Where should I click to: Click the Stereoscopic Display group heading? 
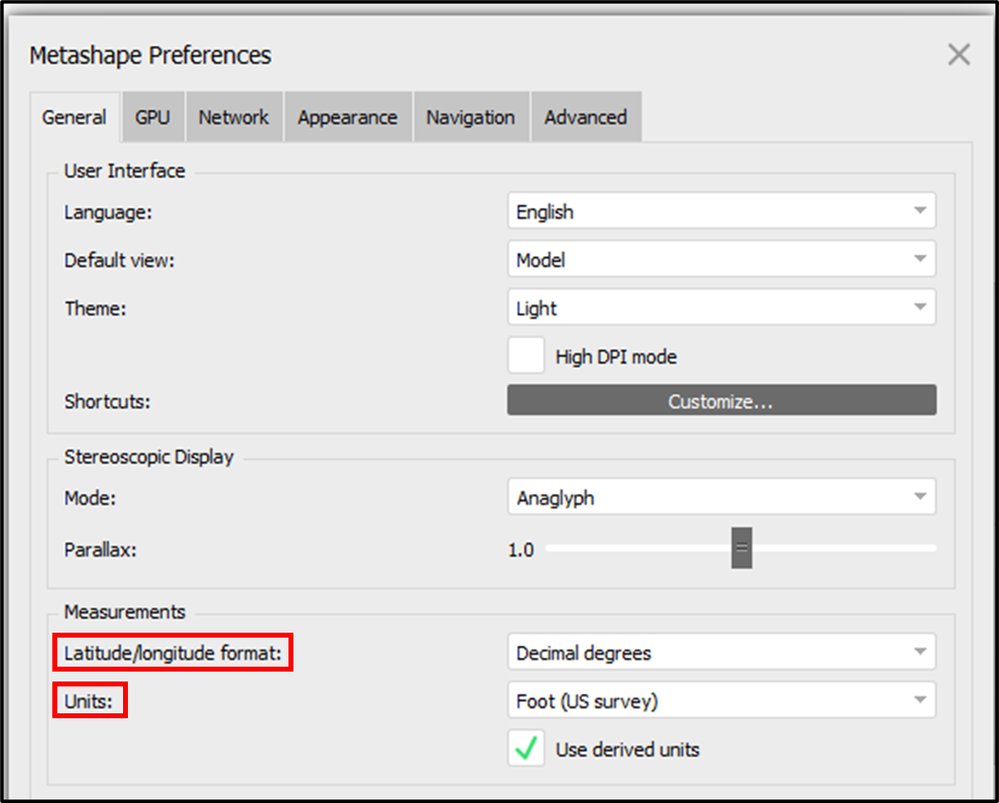148,457
